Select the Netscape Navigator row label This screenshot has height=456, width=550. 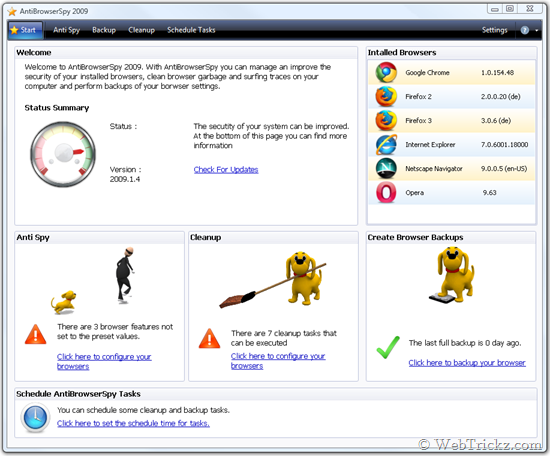pos(434,169)
